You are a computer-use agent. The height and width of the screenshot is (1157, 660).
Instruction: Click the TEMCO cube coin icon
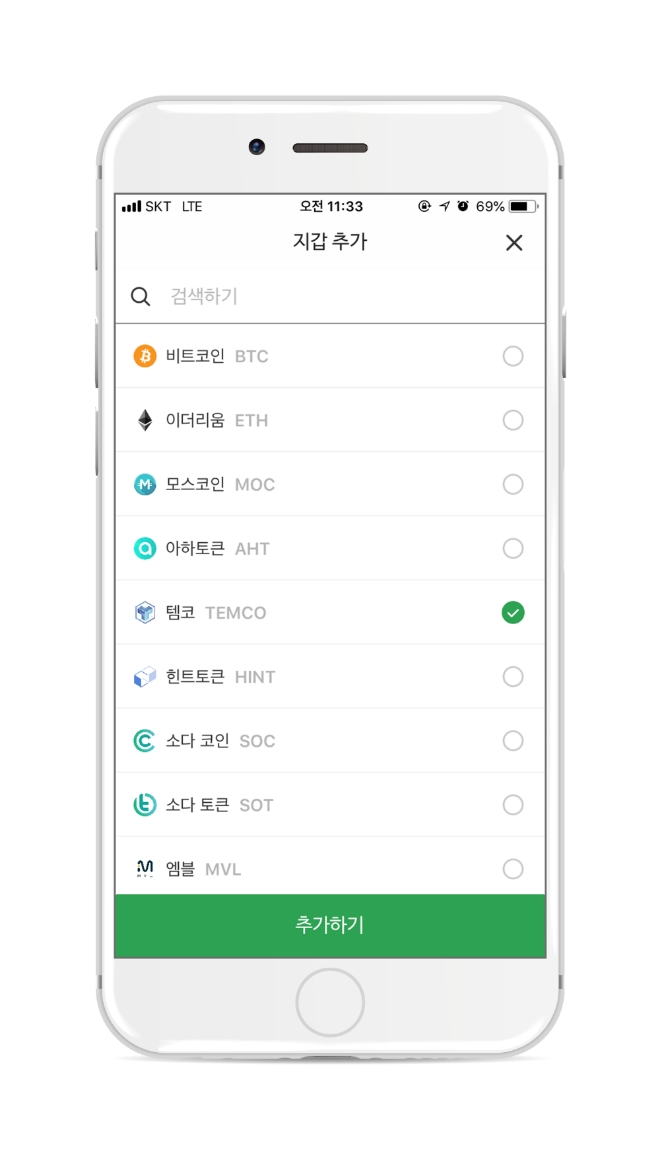[x=145, y=612]
